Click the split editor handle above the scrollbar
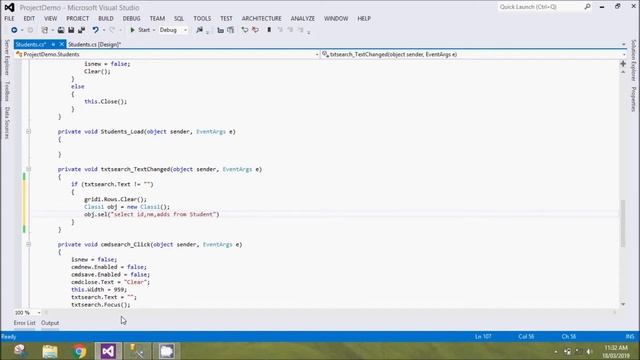The width and height of the screenshot is (640, 360). (x=623, y=64)
